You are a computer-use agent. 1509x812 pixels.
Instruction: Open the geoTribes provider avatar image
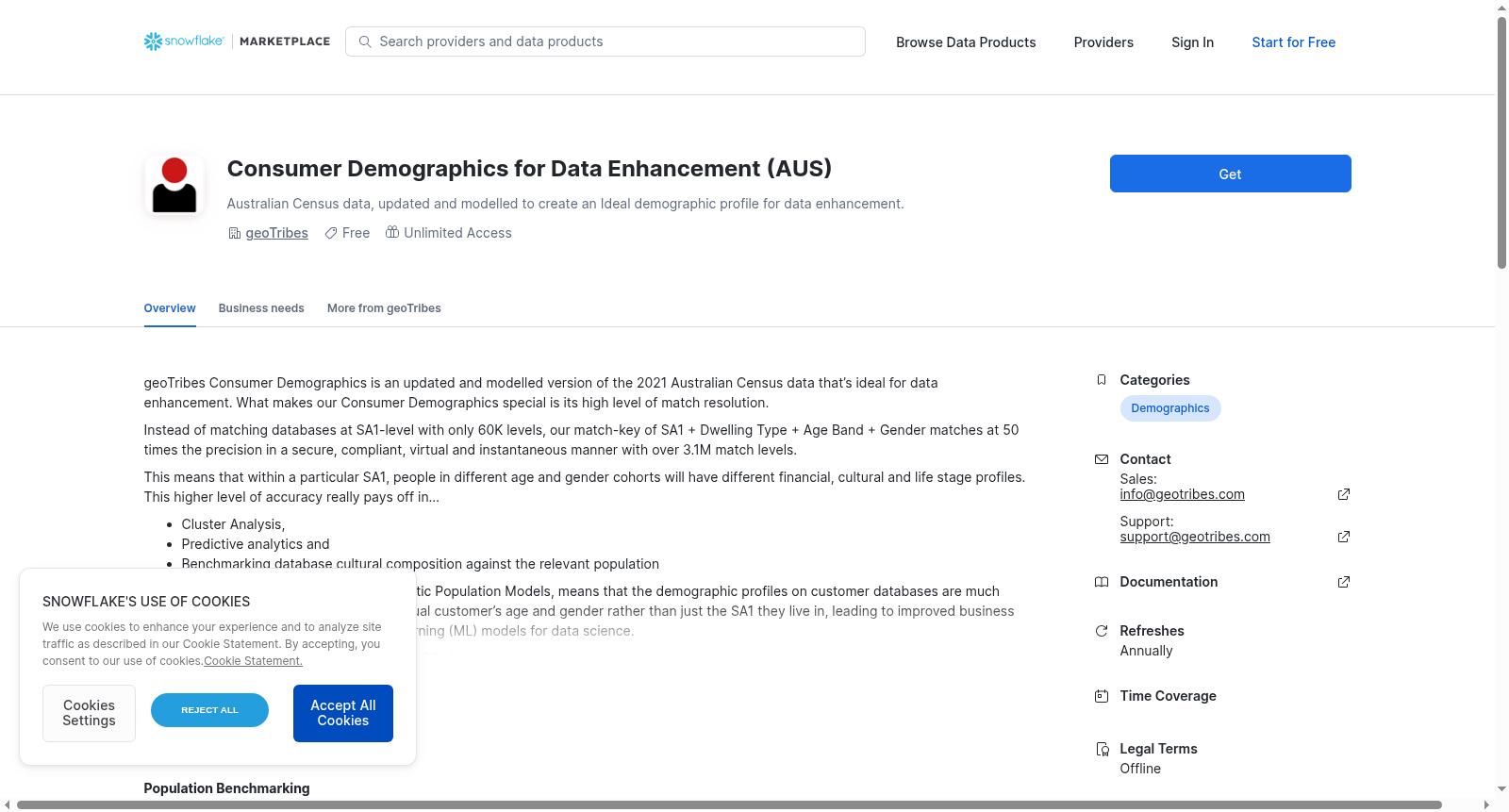(174, 185)
